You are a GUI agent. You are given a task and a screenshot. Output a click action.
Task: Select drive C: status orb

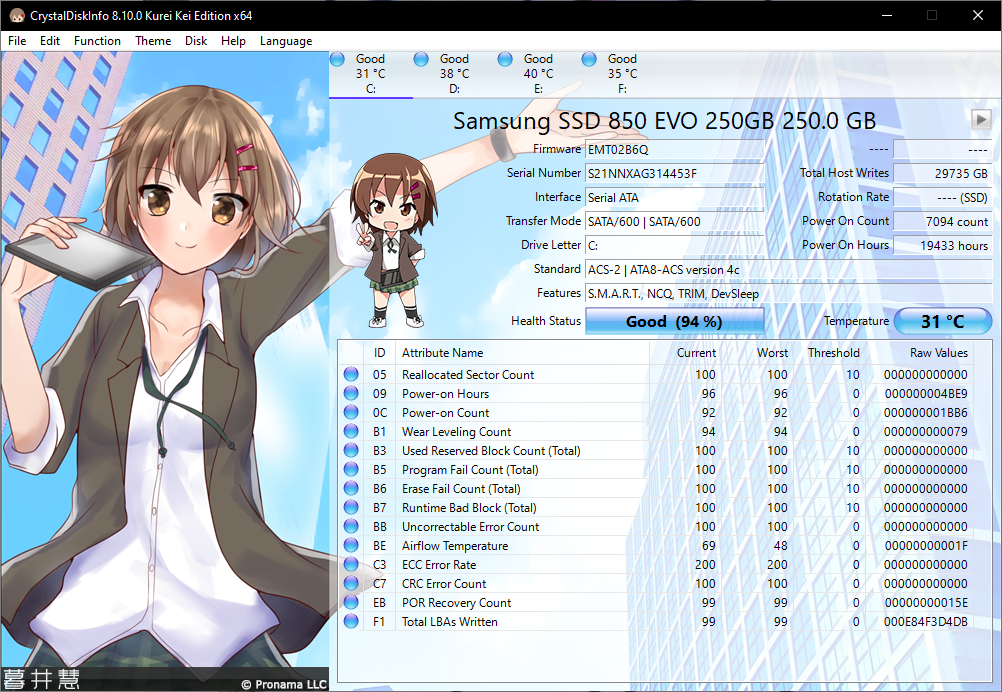coord(337,59)
